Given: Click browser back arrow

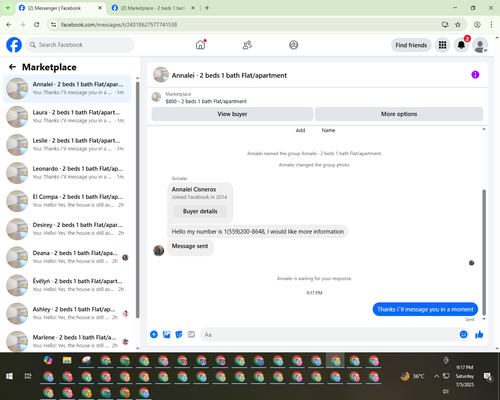Looking at the screenshot, I should [x=9, y=24].
